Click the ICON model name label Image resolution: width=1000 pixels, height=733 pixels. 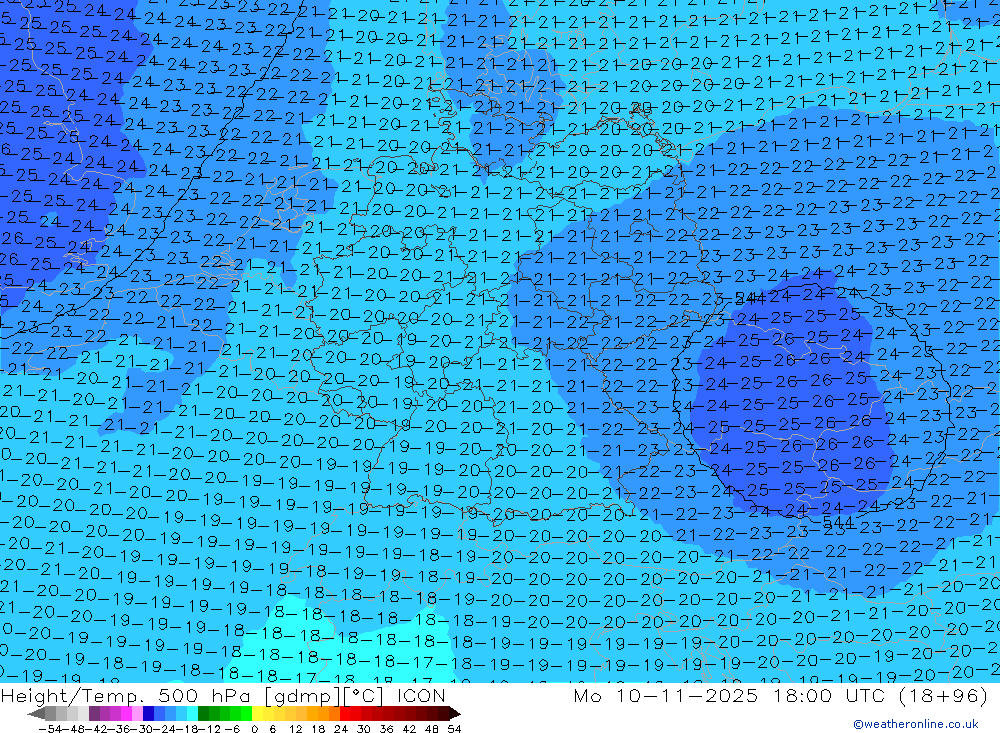[420, 695]
